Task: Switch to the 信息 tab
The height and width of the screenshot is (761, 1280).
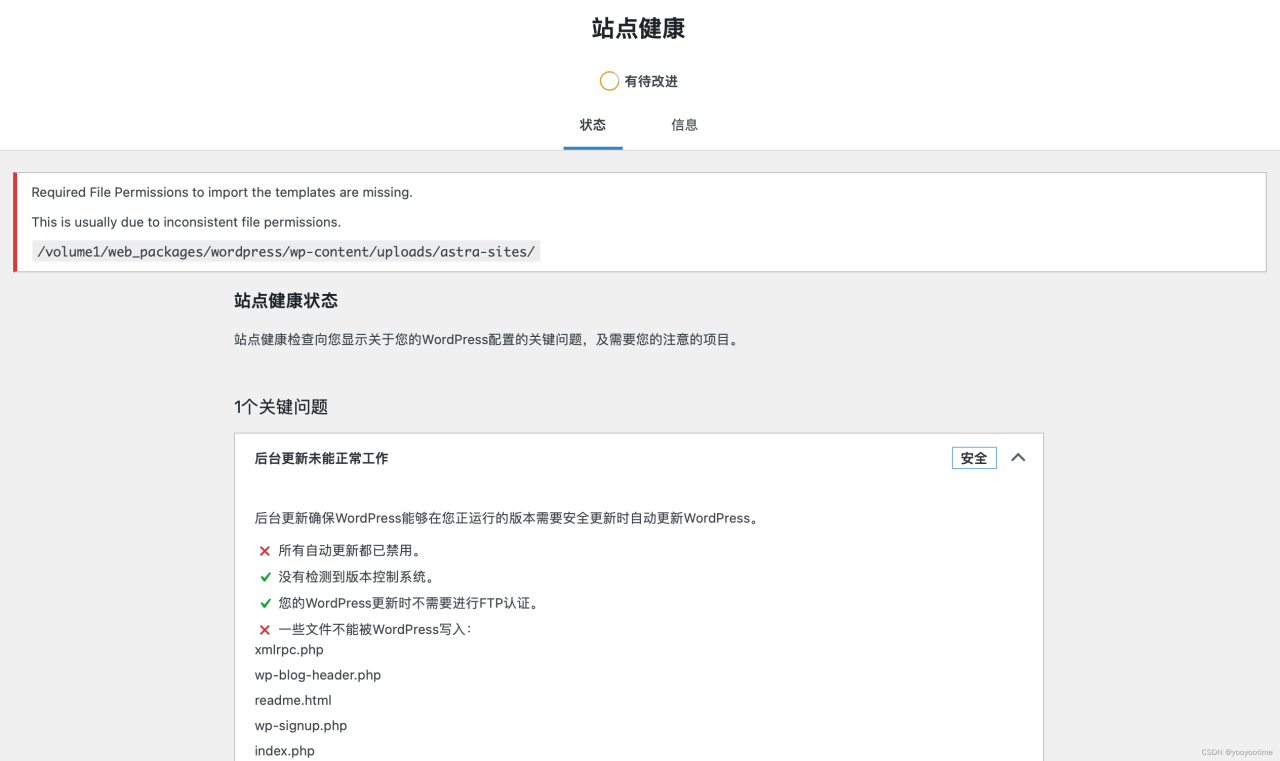Action: (685, 124)
